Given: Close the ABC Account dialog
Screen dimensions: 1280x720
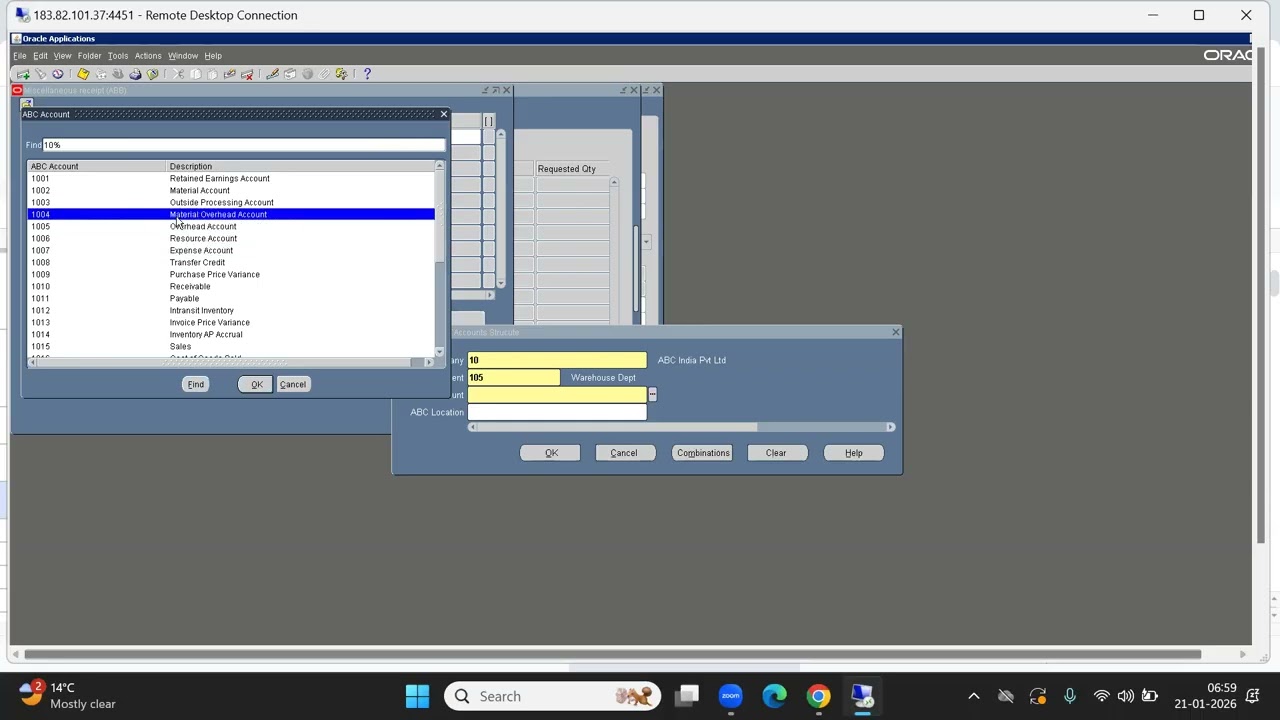Looking at the screenshot, I should tap(444, 114).
